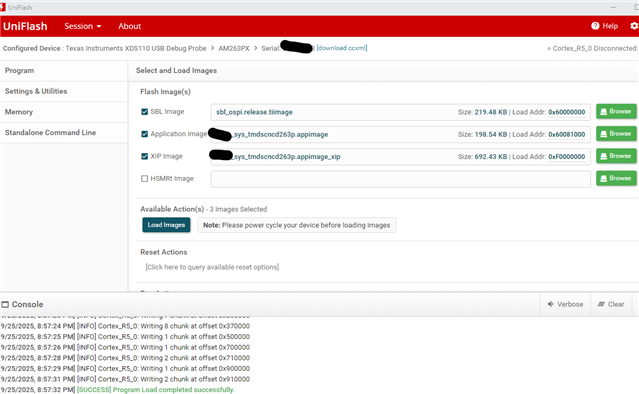The width and height of the screenshot is (639, 394).
Task: Click the UniFlash logo title
Action: pos(25,26)
